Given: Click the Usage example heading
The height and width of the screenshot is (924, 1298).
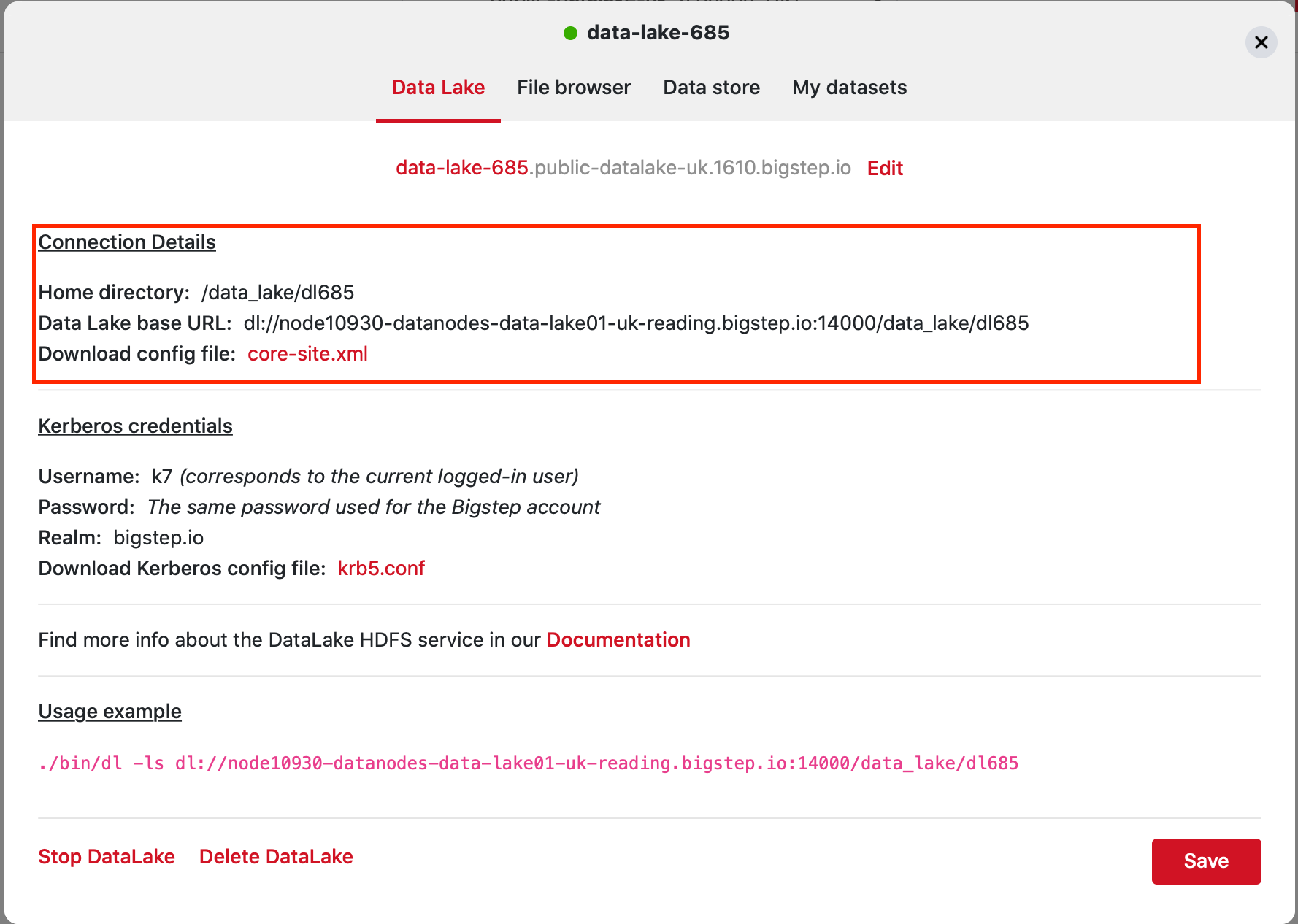Looking at the screenshot, I should pyautogui.click(x=110, y=712).
